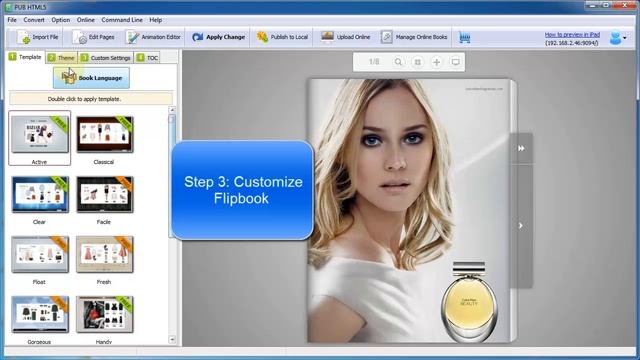Switch to the Theme tab
This screenshot has height=360, width=640.
coord(61,58)
